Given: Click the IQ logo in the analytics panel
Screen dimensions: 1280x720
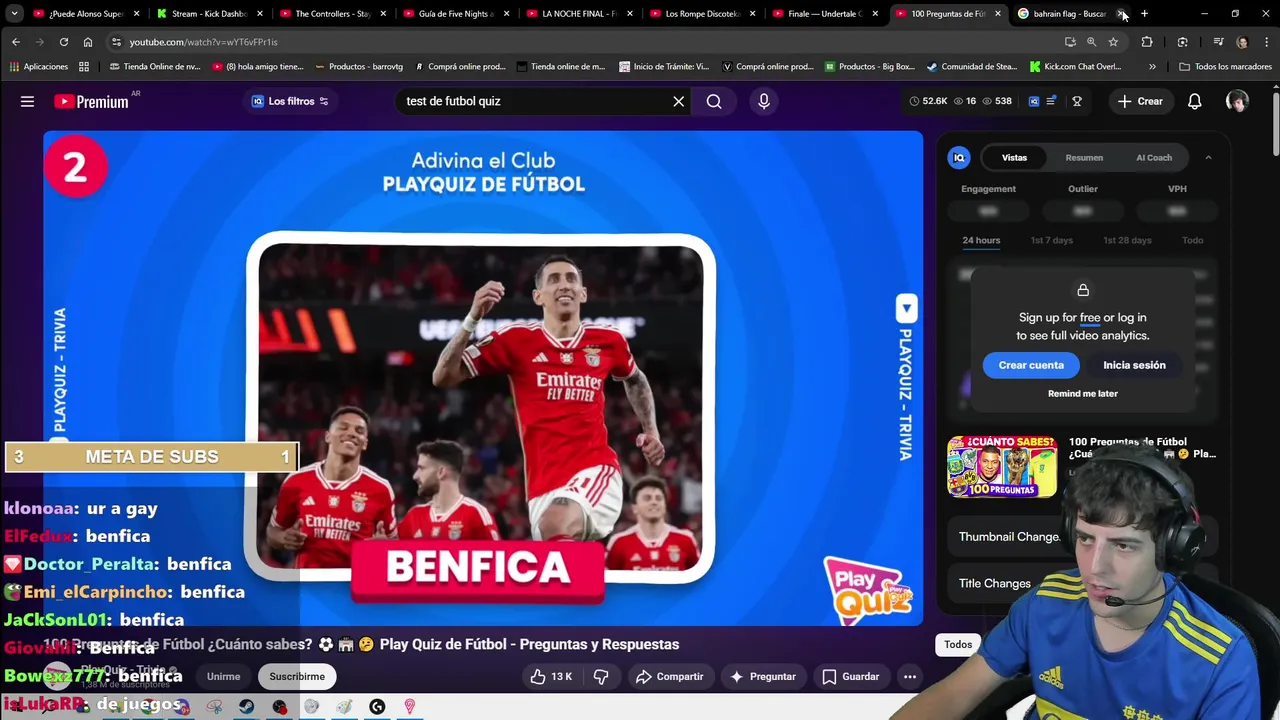Looking at the screenshot, I should pyautogui.click(x=959, y=157).
